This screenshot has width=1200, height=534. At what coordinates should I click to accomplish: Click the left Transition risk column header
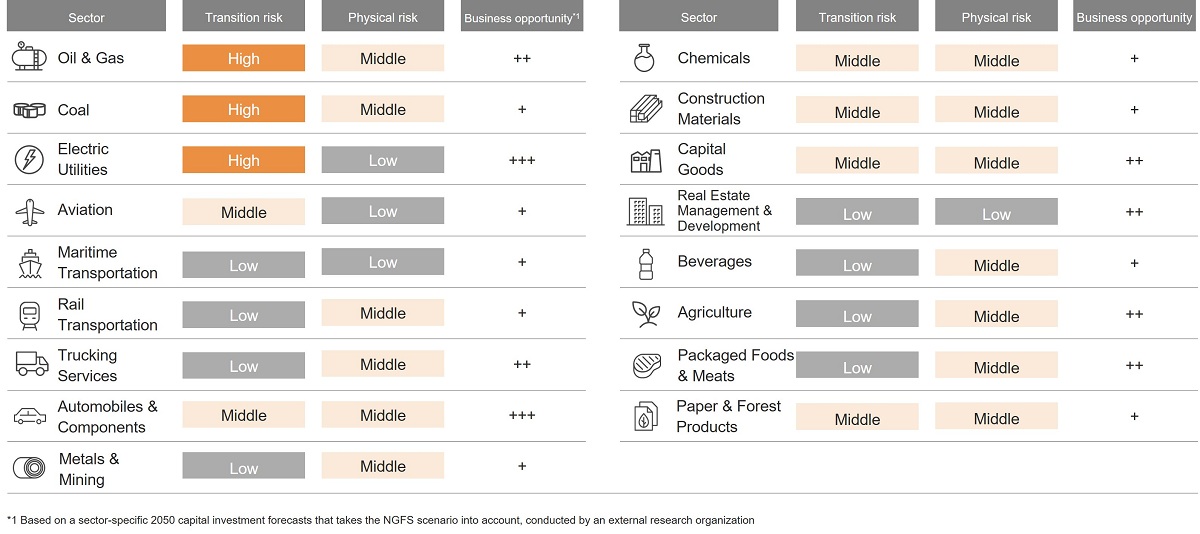[243, 17]
